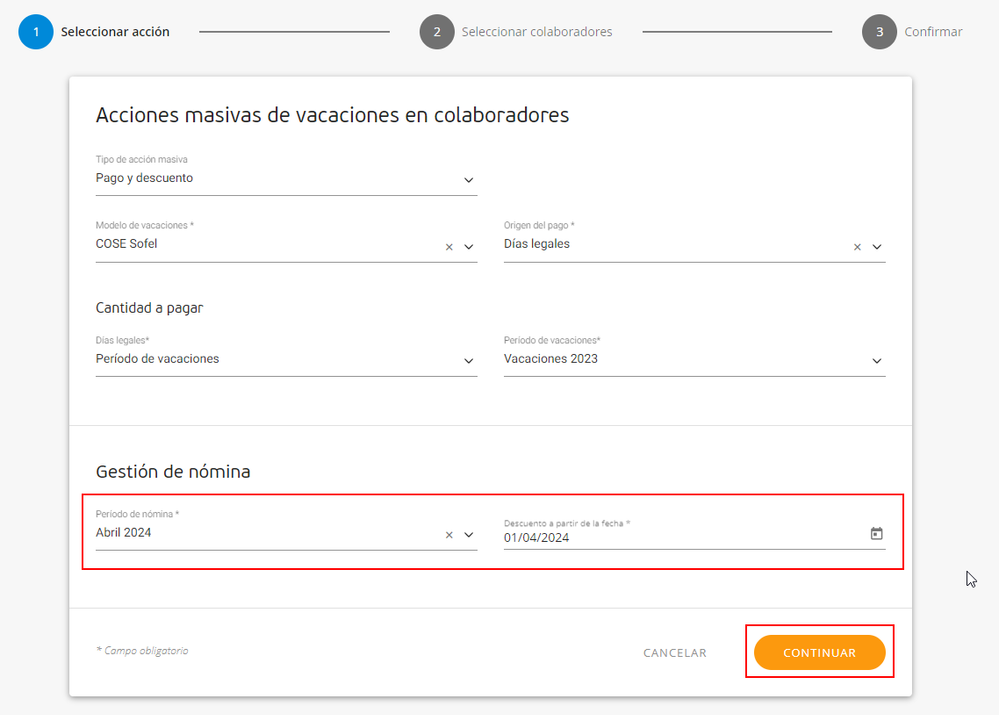Go to Seleccionar colaboradores step label
Viewport: 999px width, 715px height.
[x=536, y=32]
